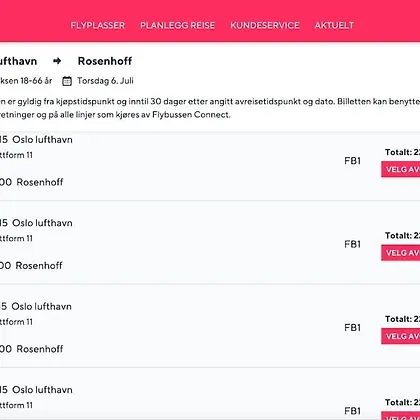Image resolution: width=420 pixels, height=420 pixels.
Task: Click Oslo lufthavn in the first departure row
Action: point(42,139)
